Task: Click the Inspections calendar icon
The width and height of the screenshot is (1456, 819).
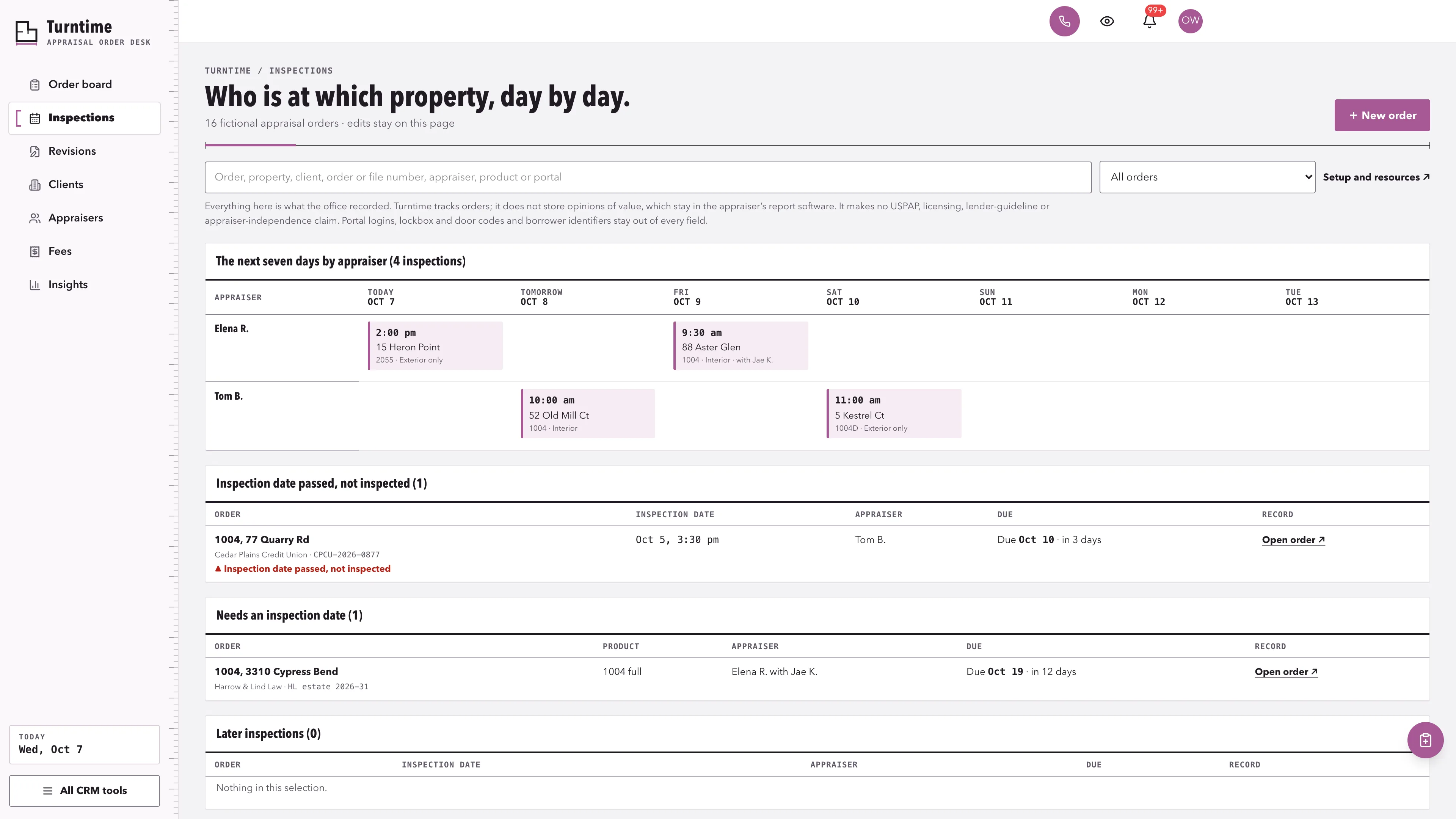Action: click(35, 118)
